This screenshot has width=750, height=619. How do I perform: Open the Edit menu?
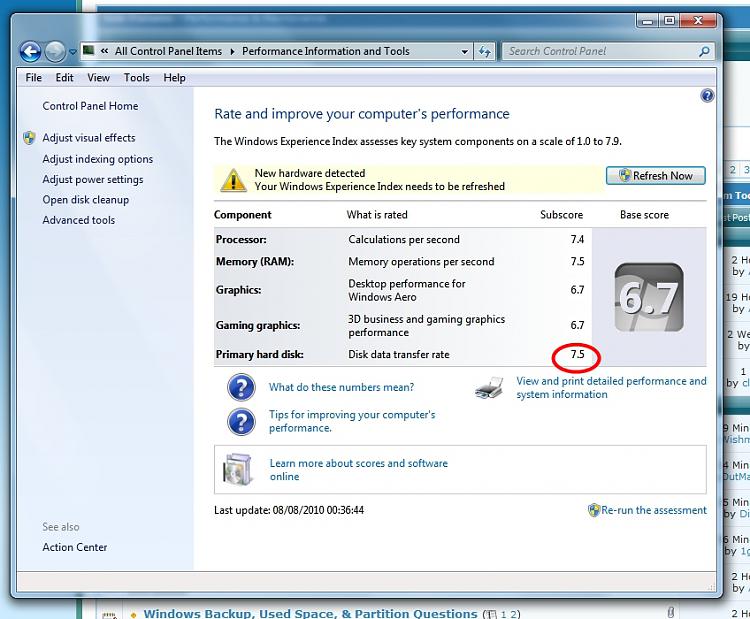[65, 77]
